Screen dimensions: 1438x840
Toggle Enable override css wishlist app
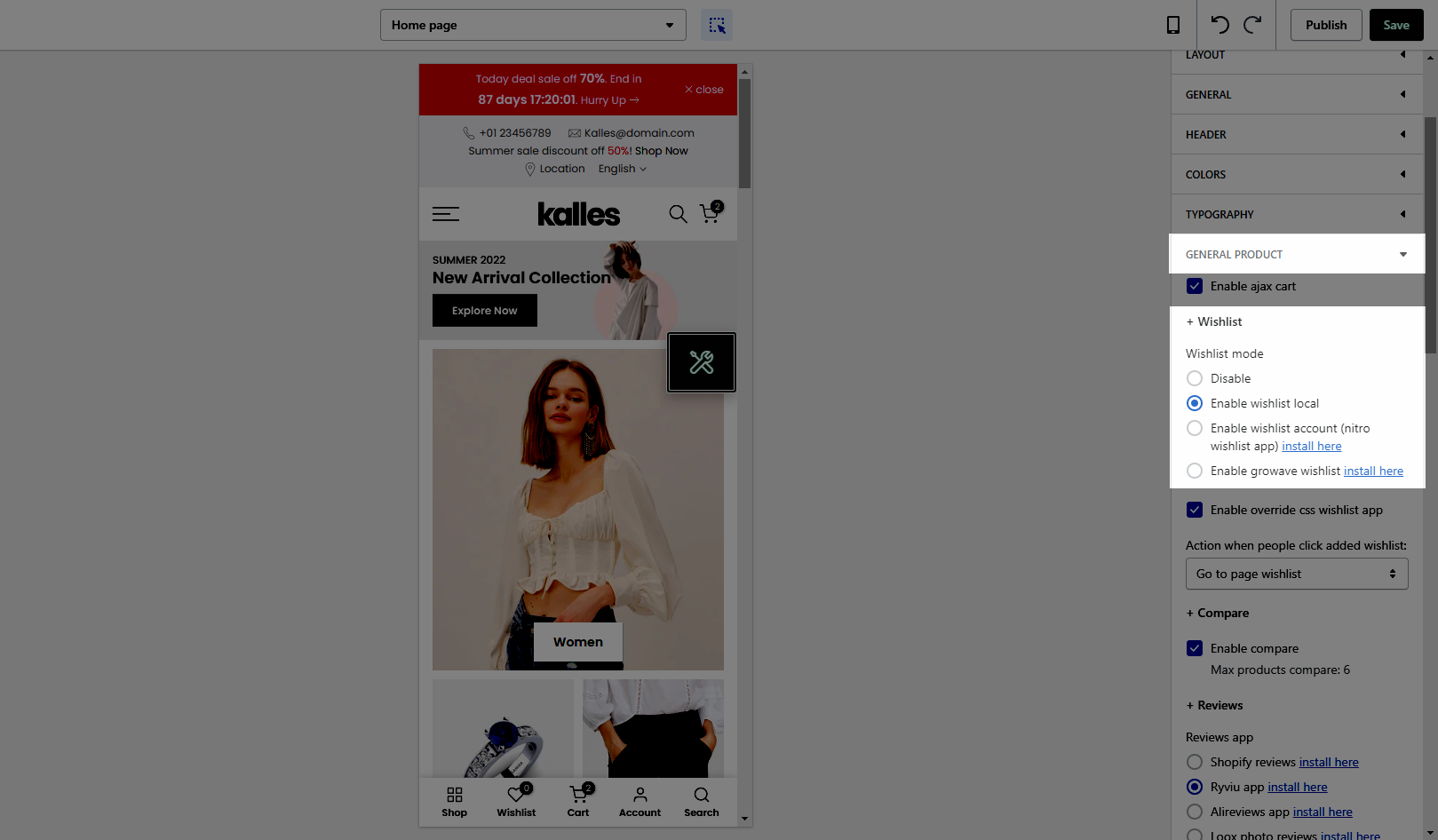[1195, 510]
